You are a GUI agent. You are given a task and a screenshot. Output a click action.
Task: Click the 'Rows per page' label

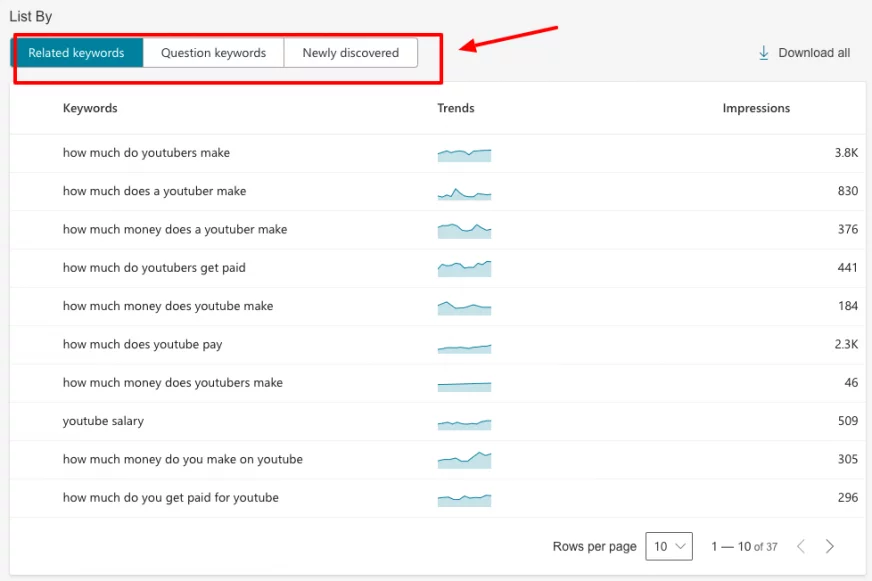[594, 547]
